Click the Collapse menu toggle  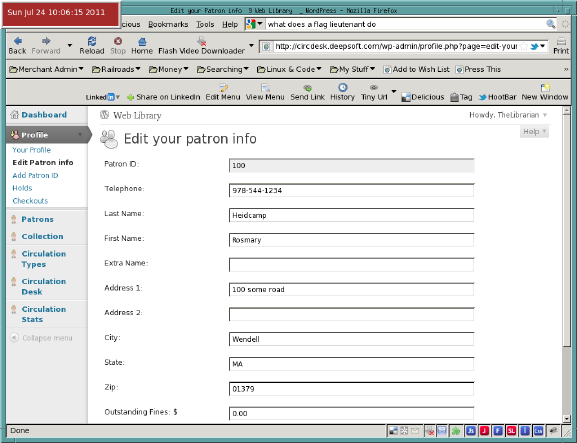click(x=41, y=338)
